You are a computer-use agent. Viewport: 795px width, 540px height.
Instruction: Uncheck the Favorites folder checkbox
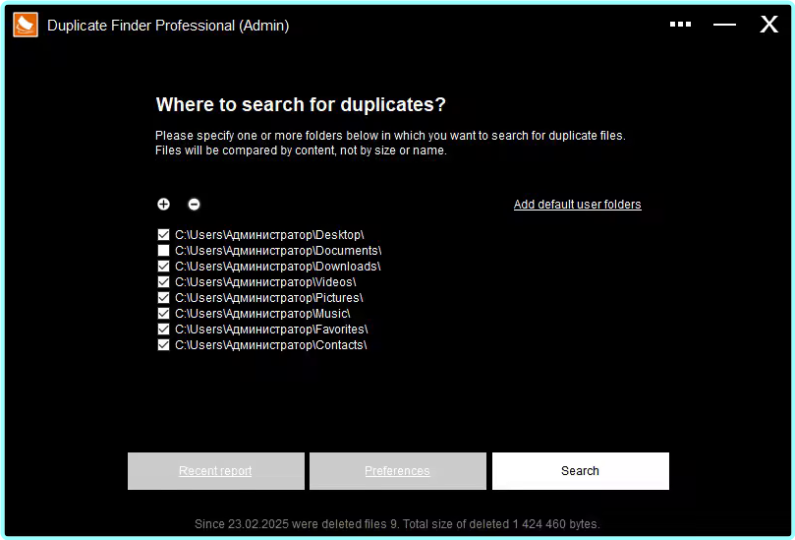click(x=164, y=329)
